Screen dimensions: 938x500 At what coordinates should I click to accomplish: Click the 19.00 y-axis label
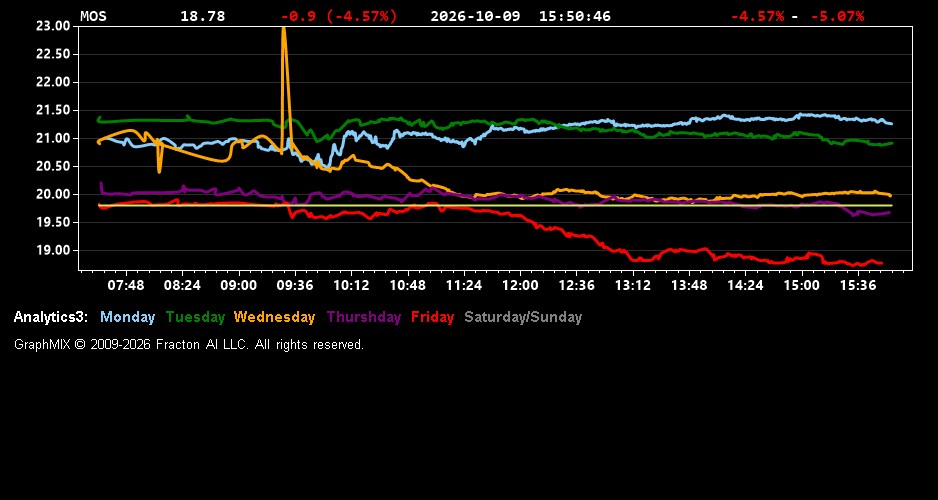[54, 251]
